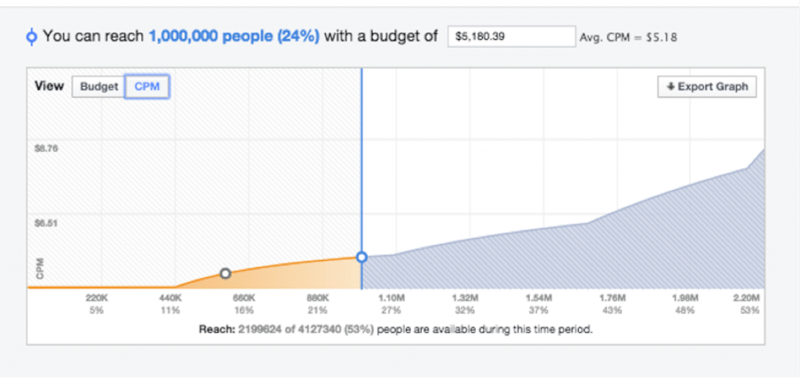Select the gray circle handle on orange curve
This screenshot has width=800, height=378.
click(x=225, y=274)
